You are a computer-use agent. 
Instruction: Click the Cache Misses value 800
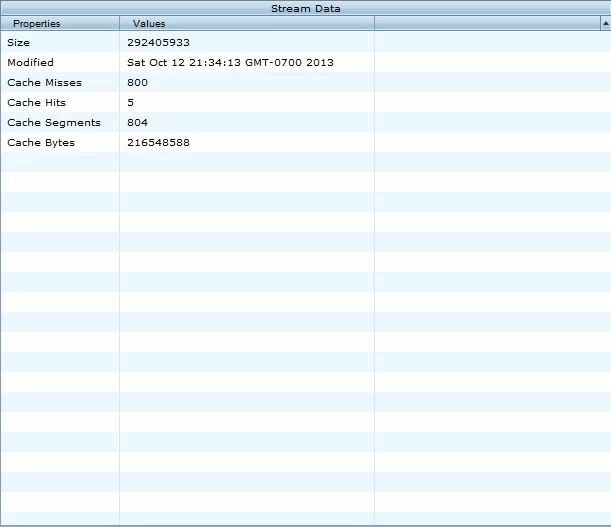pos(137,83)
